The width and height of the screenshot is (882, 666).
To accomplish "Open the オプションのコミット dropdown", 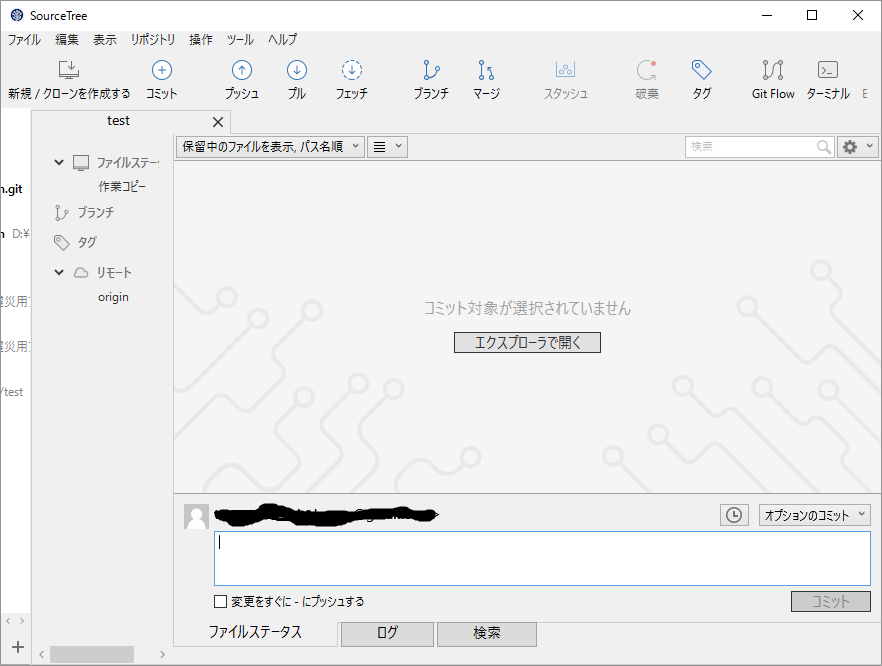I will coord(814,515).
